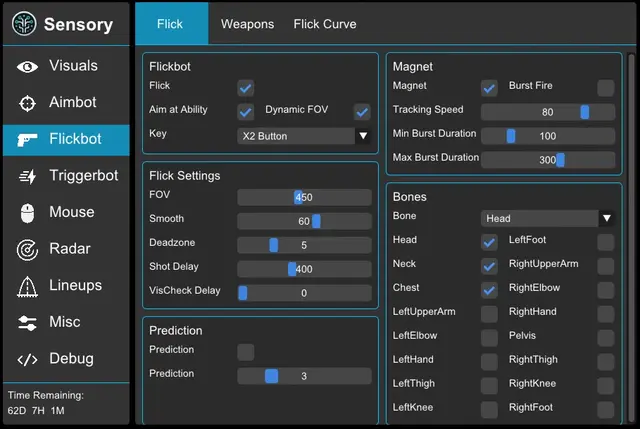This screenshot has width=640, height=429.
Task: Enable the Burst Fire checkbox
Action: click(605, 88)
